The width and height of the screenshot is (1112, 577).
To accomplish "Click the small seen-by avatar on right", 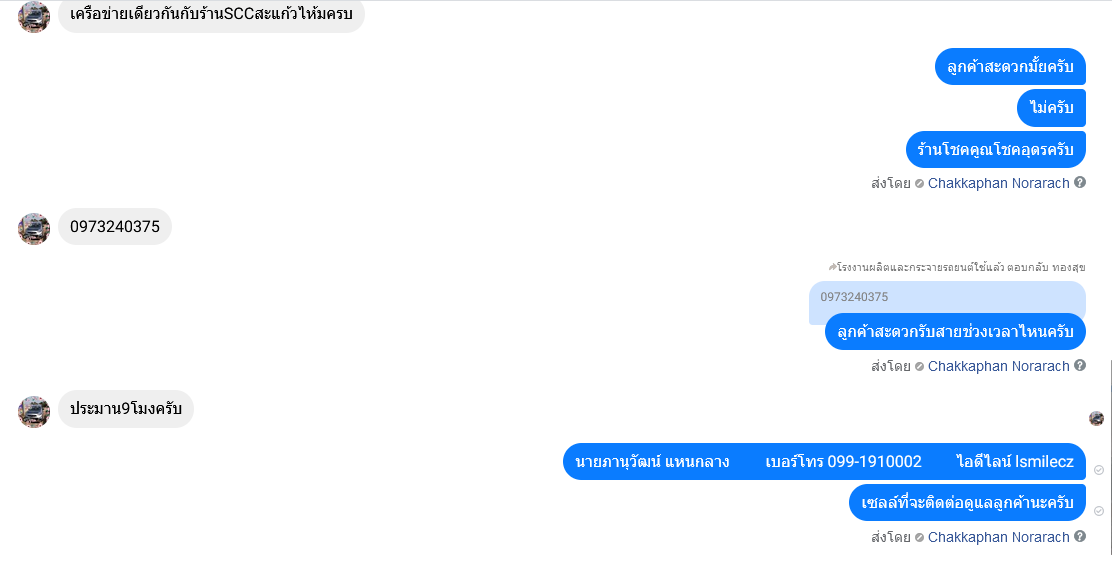I will (x=1096, y=418).
